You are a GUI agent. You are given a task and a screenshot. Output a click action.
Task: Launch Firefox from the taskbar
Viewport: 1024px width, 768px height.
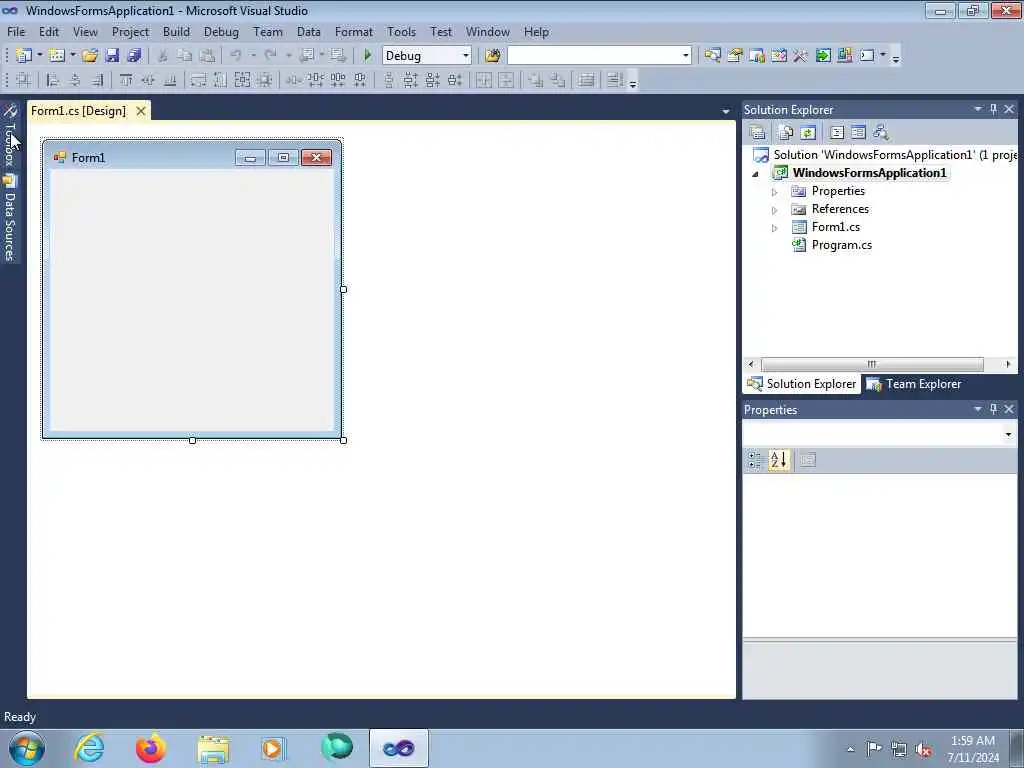point(150,748)
